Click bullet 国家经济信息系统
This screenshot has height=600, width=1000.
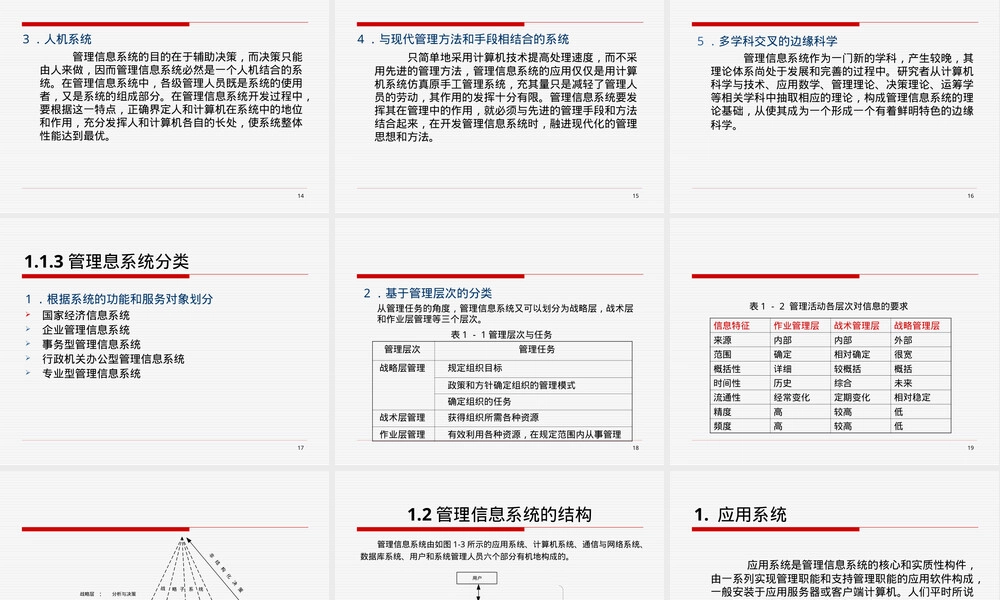point(86,315)
